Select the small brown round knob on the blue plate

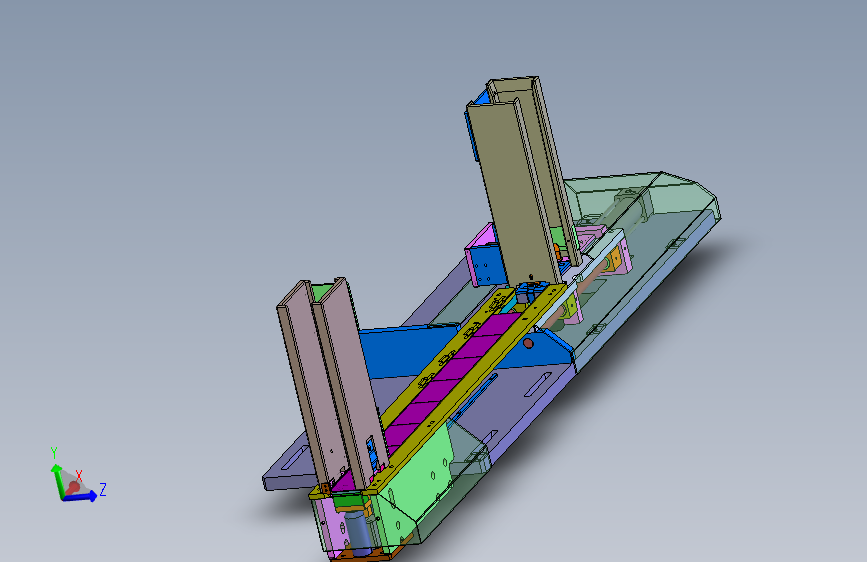click(529, 344)
